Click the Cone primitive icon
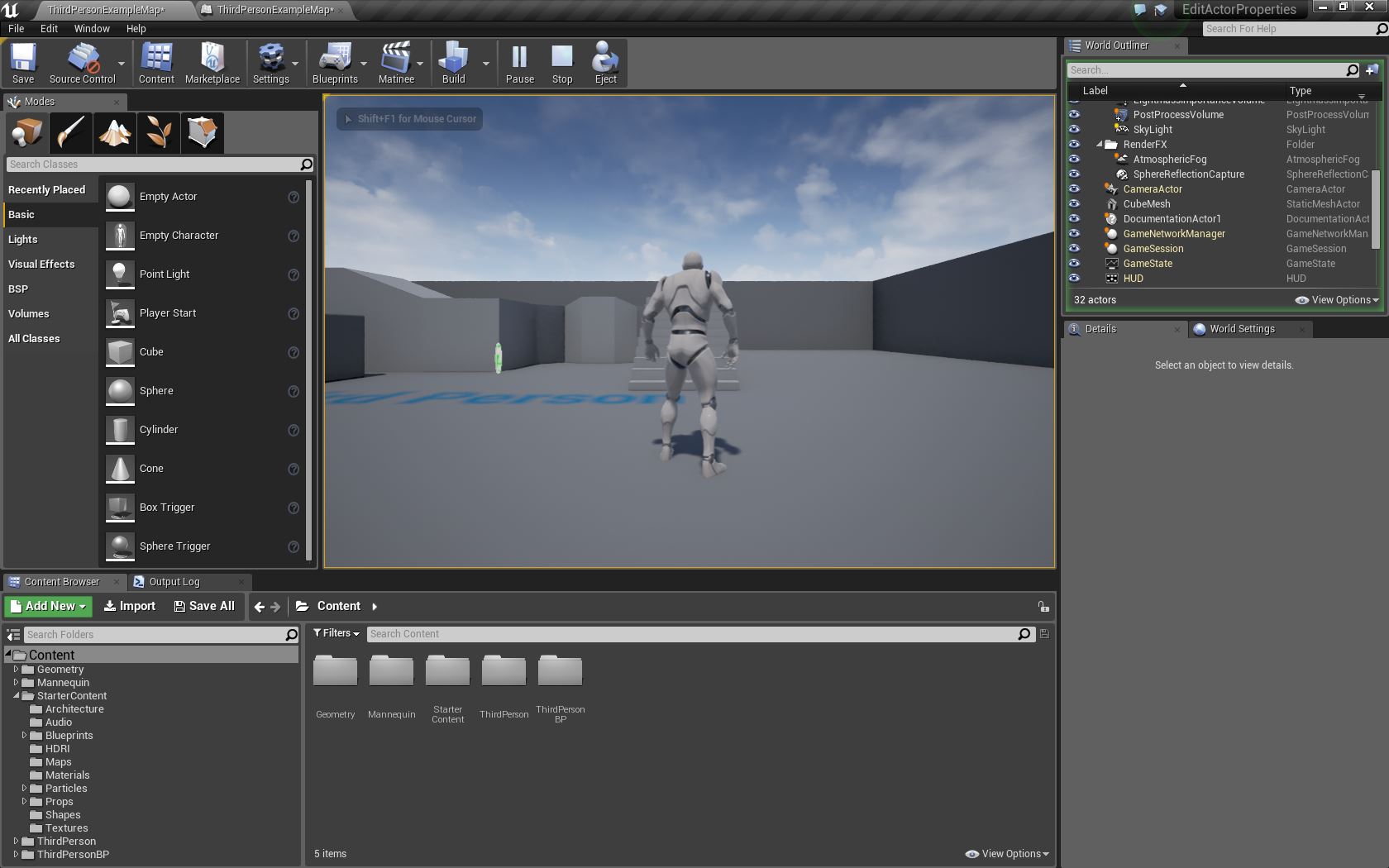Image resolution: width=1389 pixels, height=868 pixels. point(120,469)
